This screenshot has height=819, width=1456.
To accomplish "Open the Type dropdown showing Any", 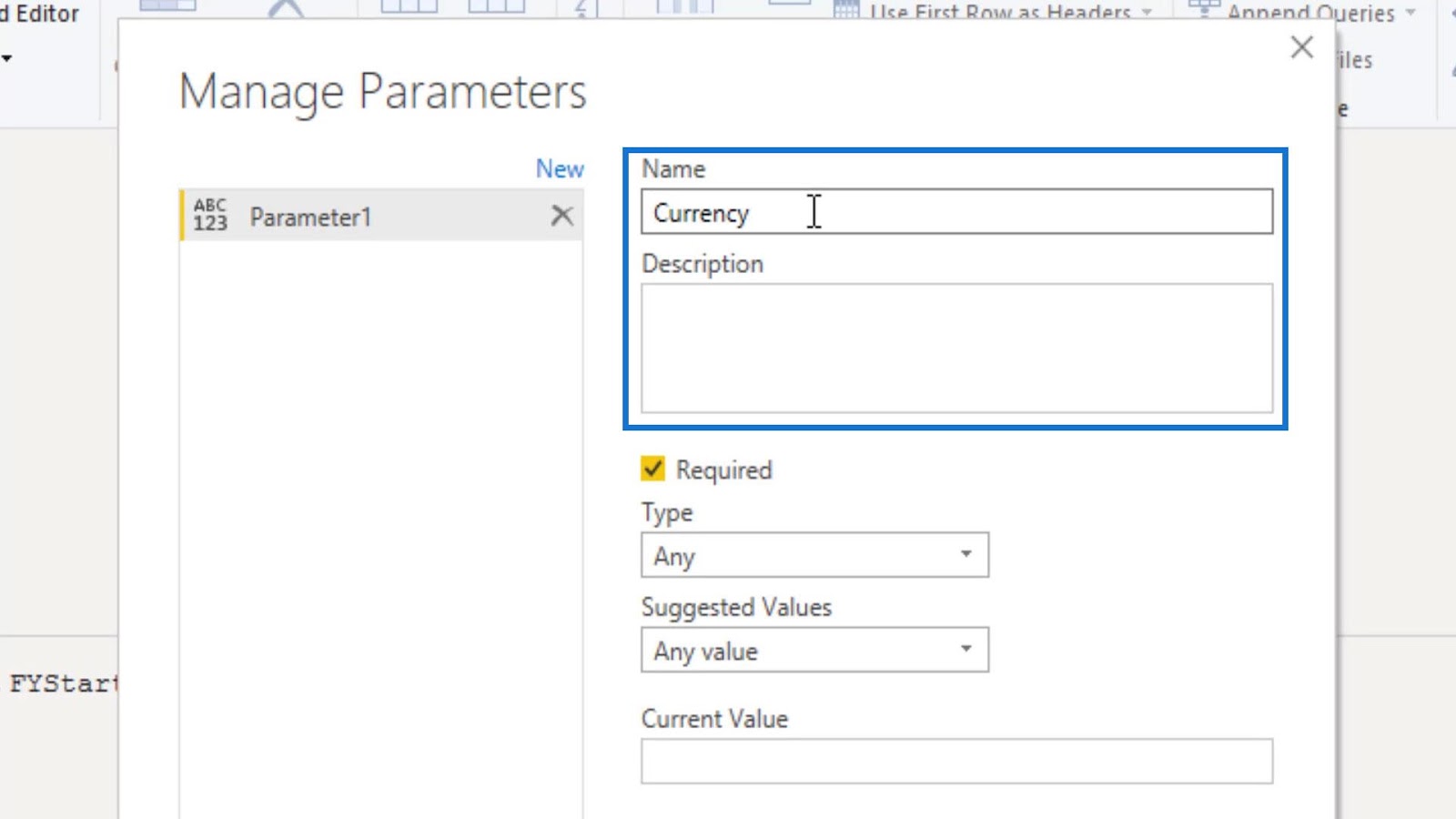I will (x=814, y=555).
